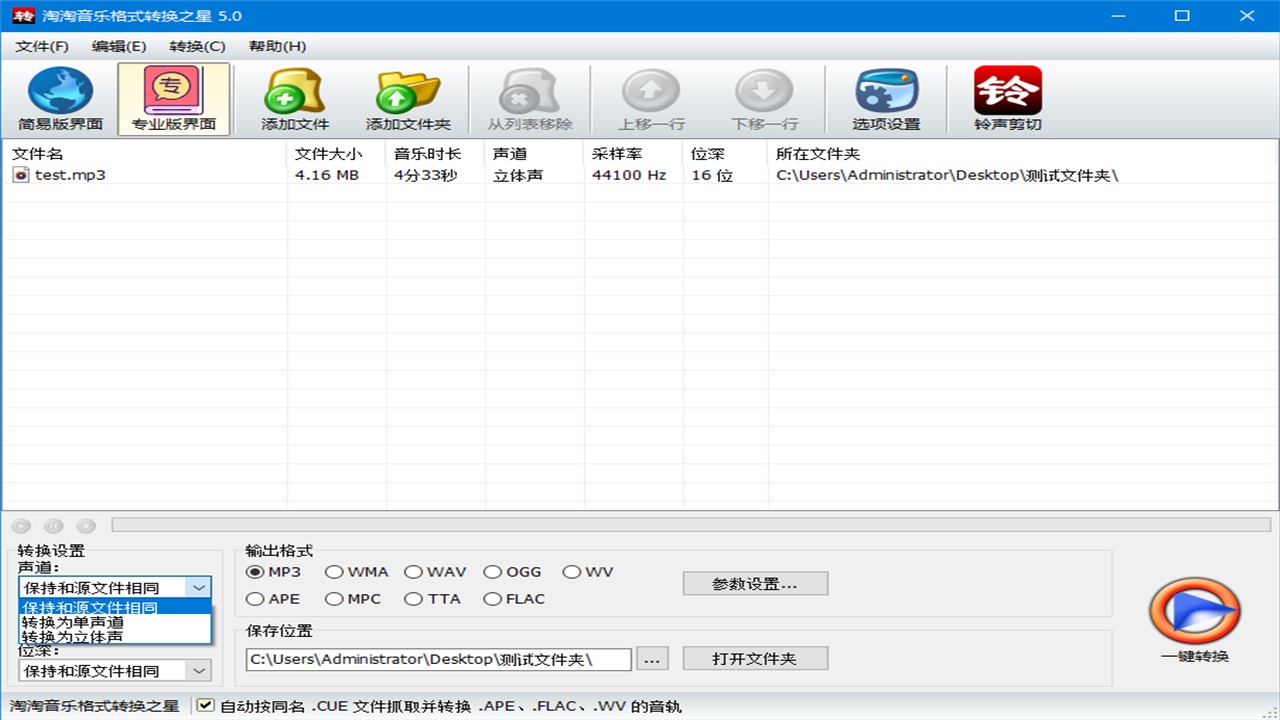This screenshot has width=1280, height=720.
Task: Open the 转换(C) menu
Action: [x=197, y=46]
